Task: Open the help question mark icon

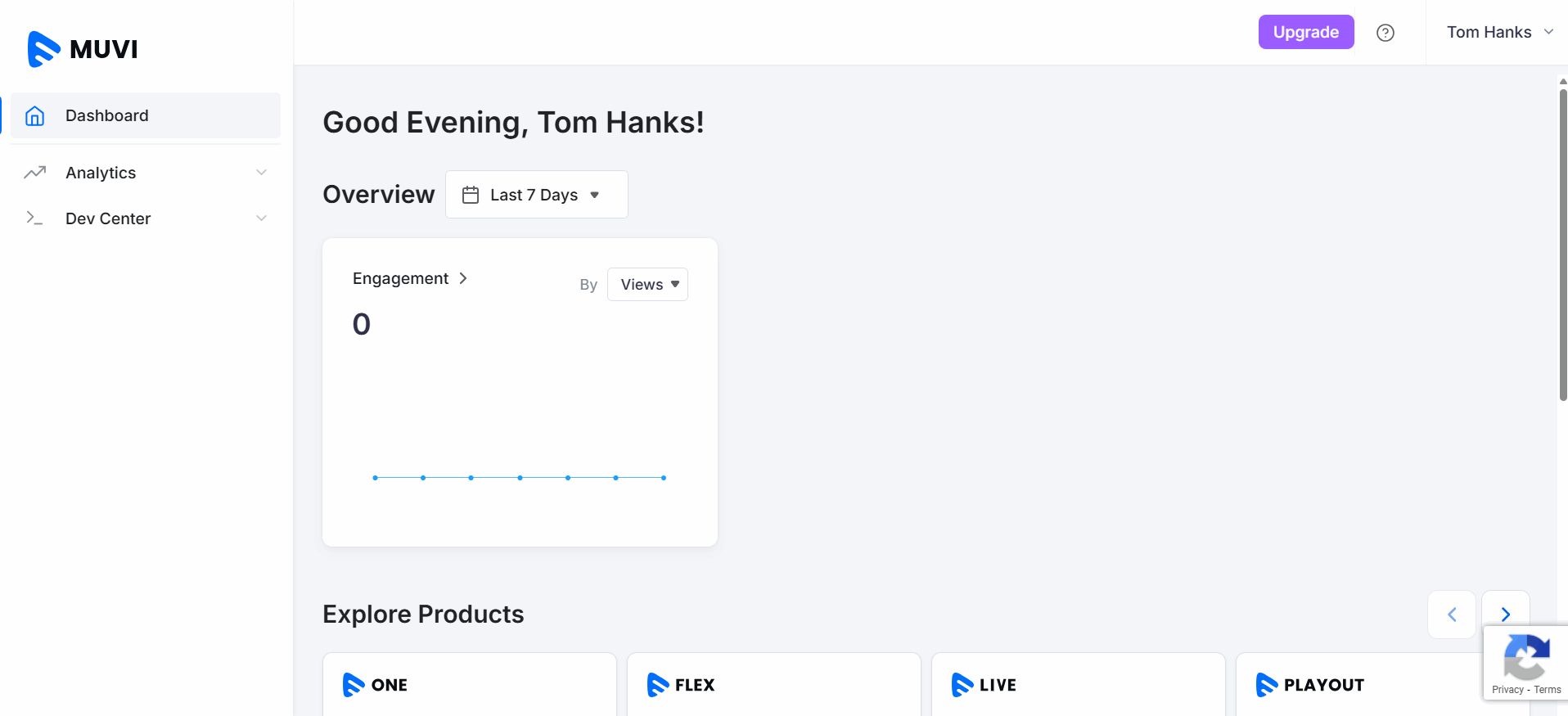Action: [1385, 33]
